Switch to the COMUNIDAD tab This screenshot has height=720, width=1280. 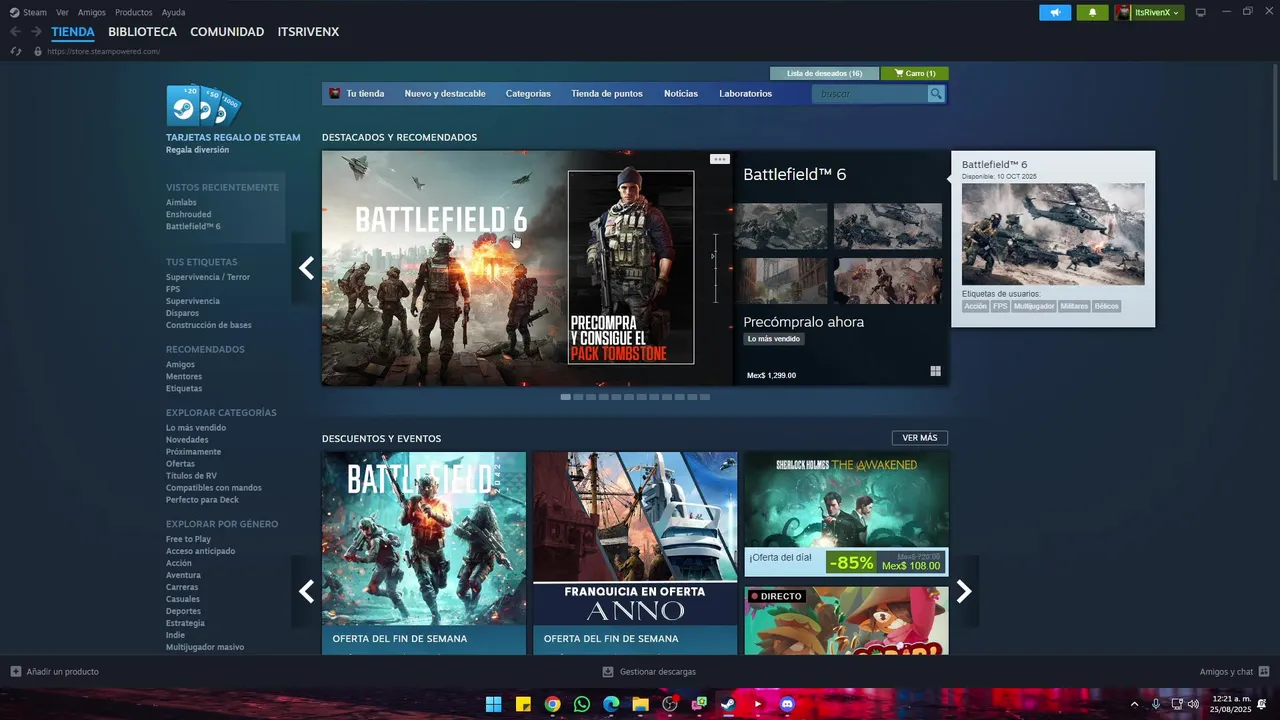tap(227, 32)
